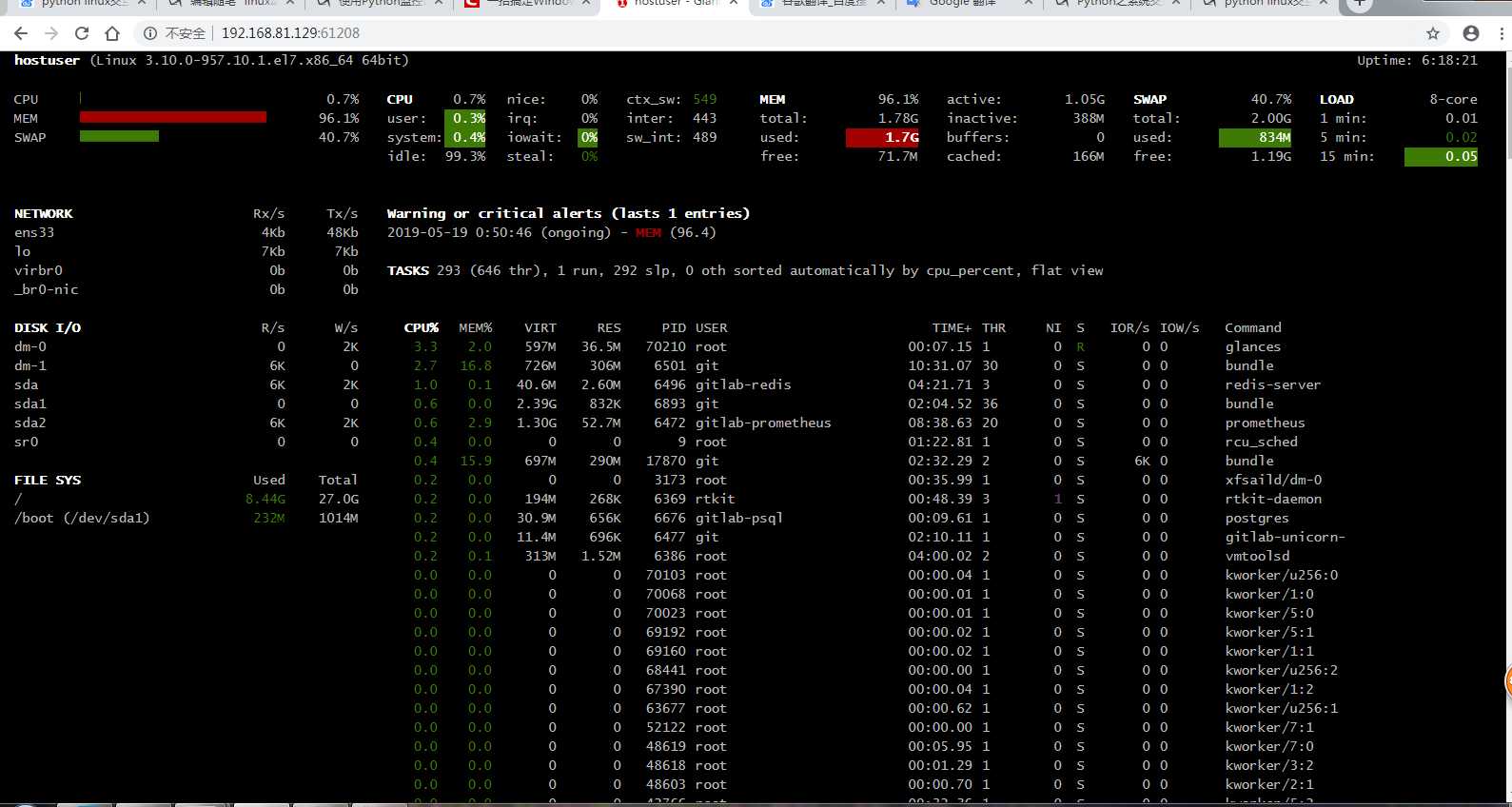Click the ctx_sw value 549

tap(705, 99)
